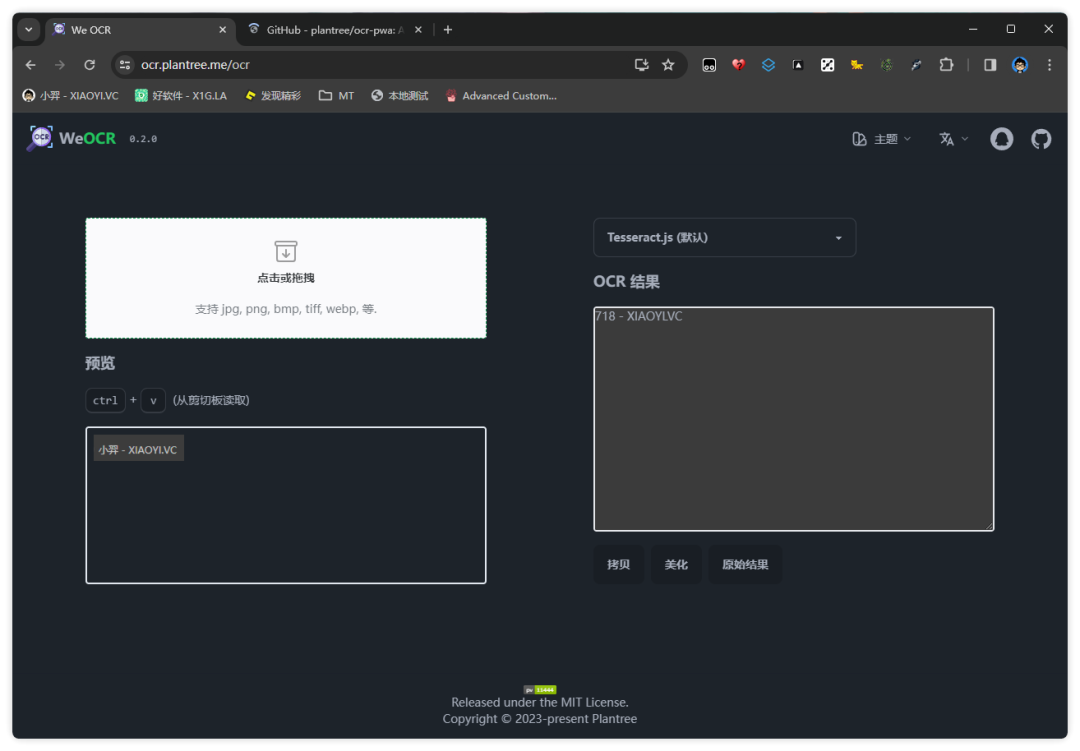Open the GitHub icon link in header
Image resolution: width=1080 pixels, height=751 pixels.
(1041, 139)
